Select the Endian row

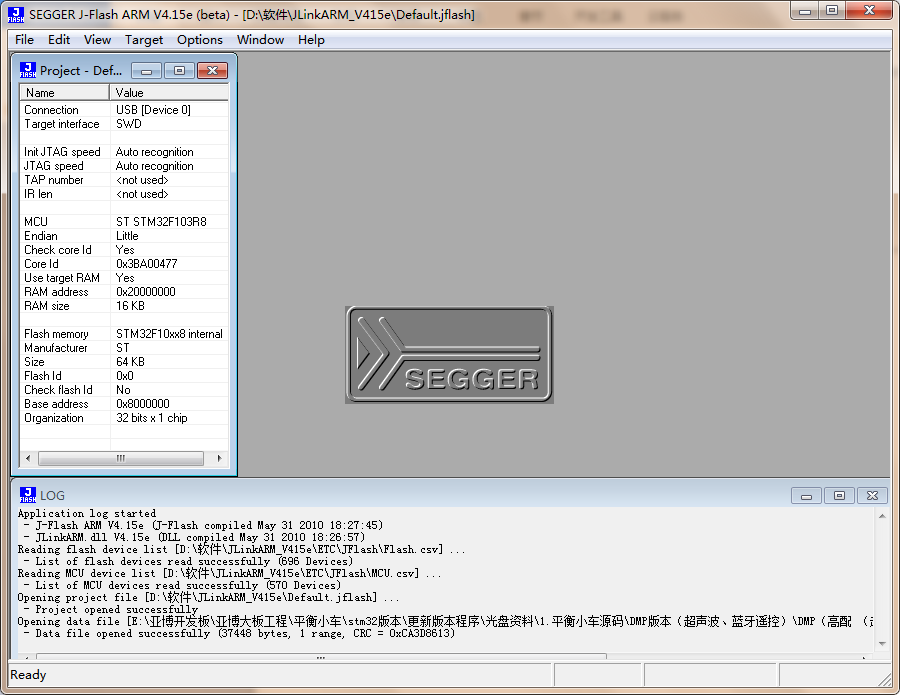coord(124,236)
